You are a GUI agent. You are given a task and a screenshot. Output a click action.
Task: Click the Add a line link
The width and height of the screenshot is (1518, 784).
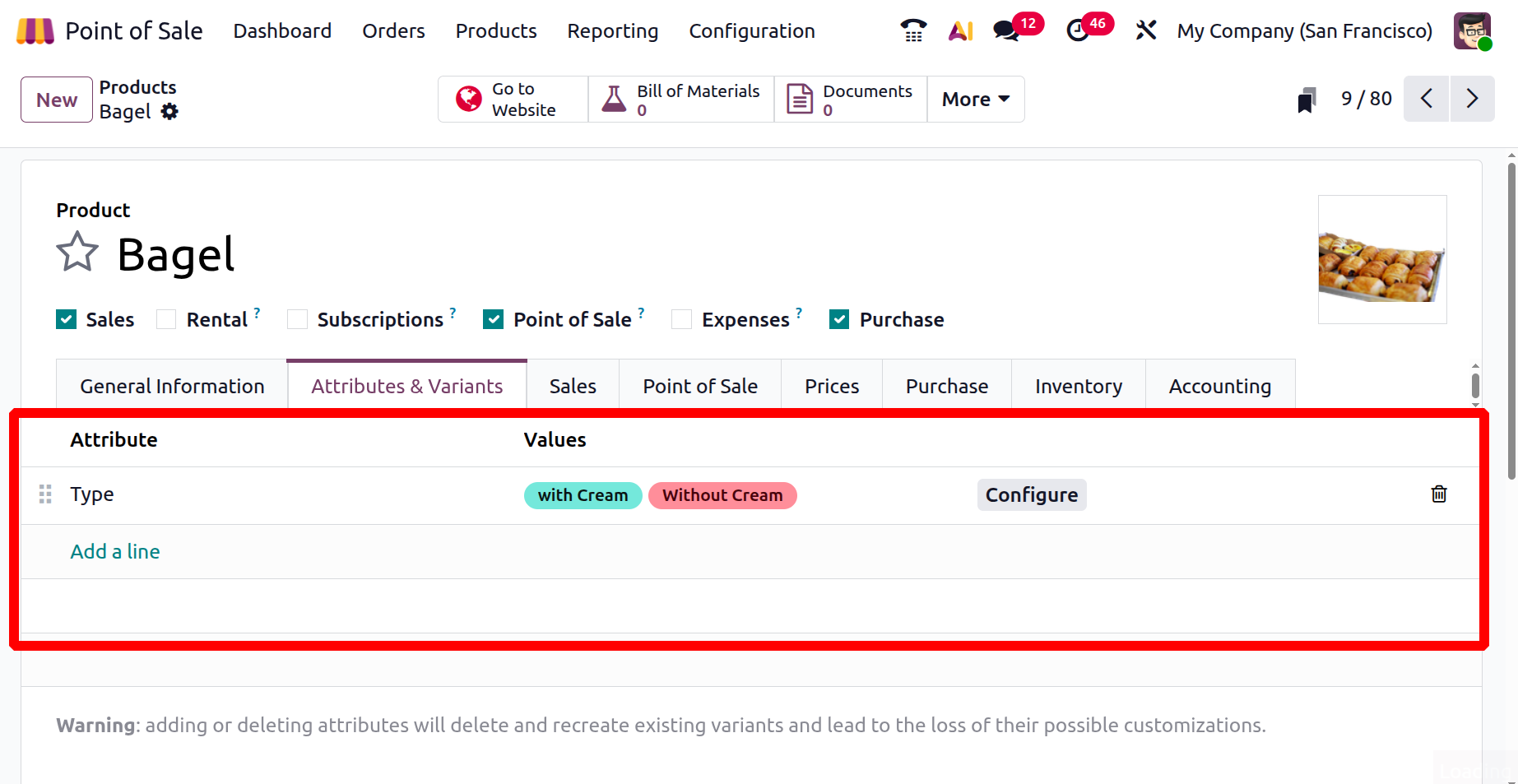pos(115,552)
